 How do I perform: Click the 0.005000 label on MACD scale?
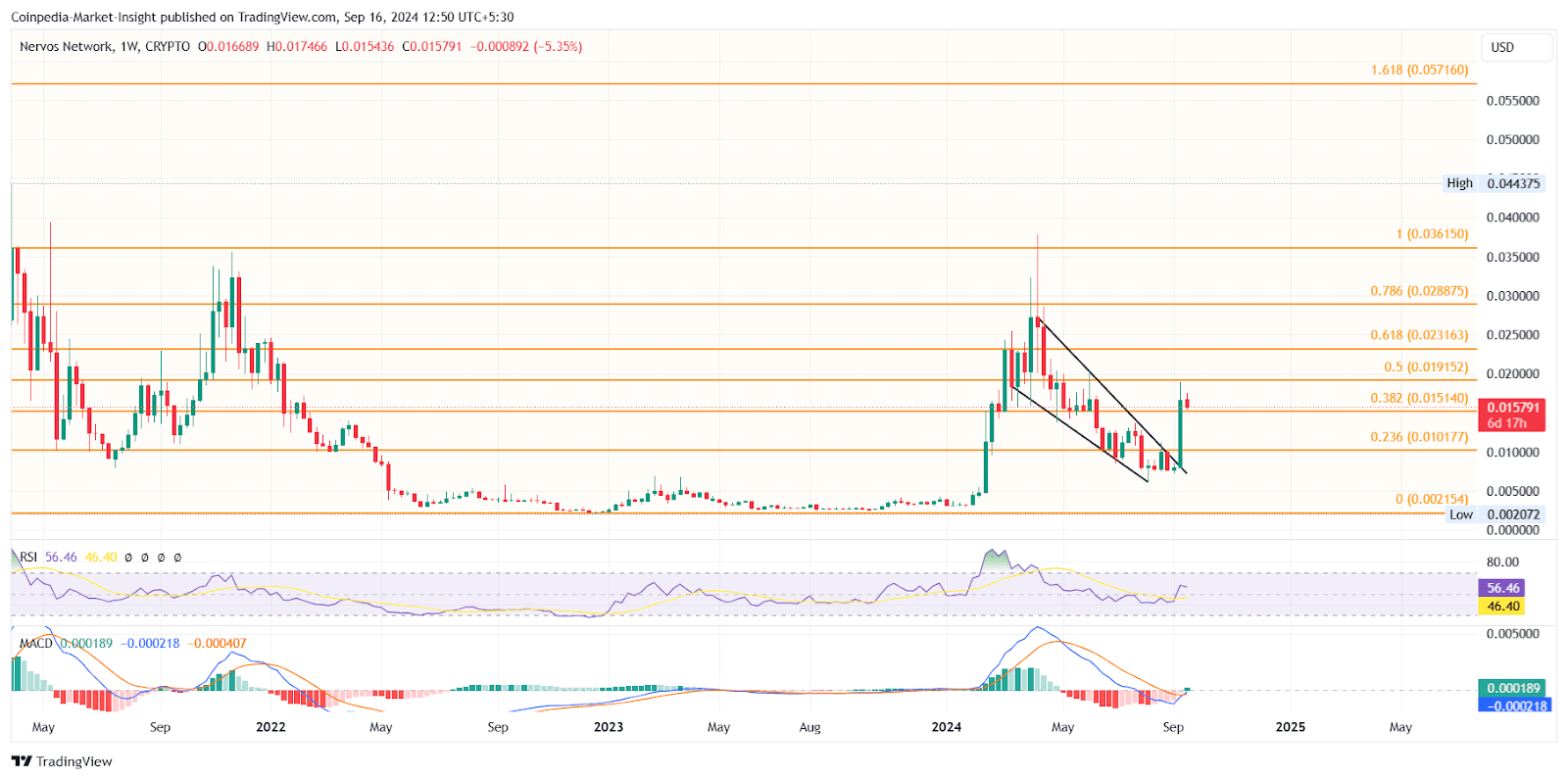(x=1512, y=634)
